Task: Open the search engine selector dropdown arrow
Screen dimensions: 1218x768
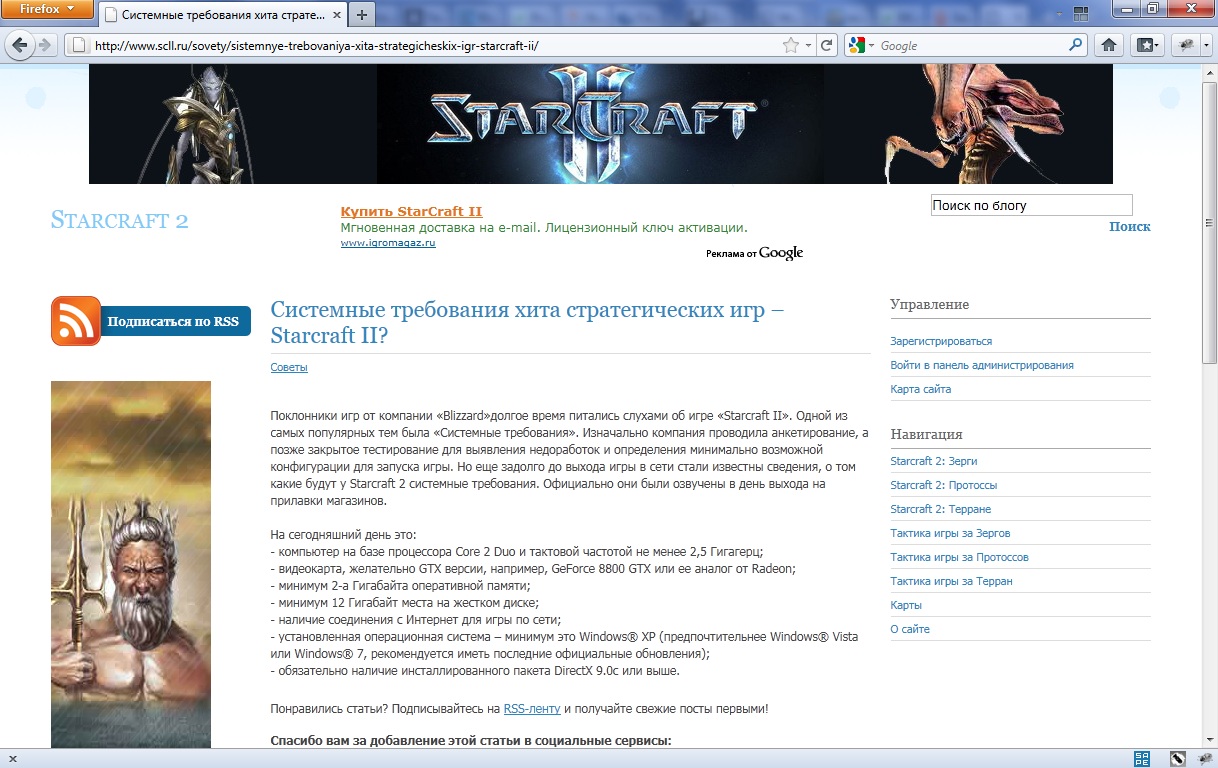Action: point(872,45)
